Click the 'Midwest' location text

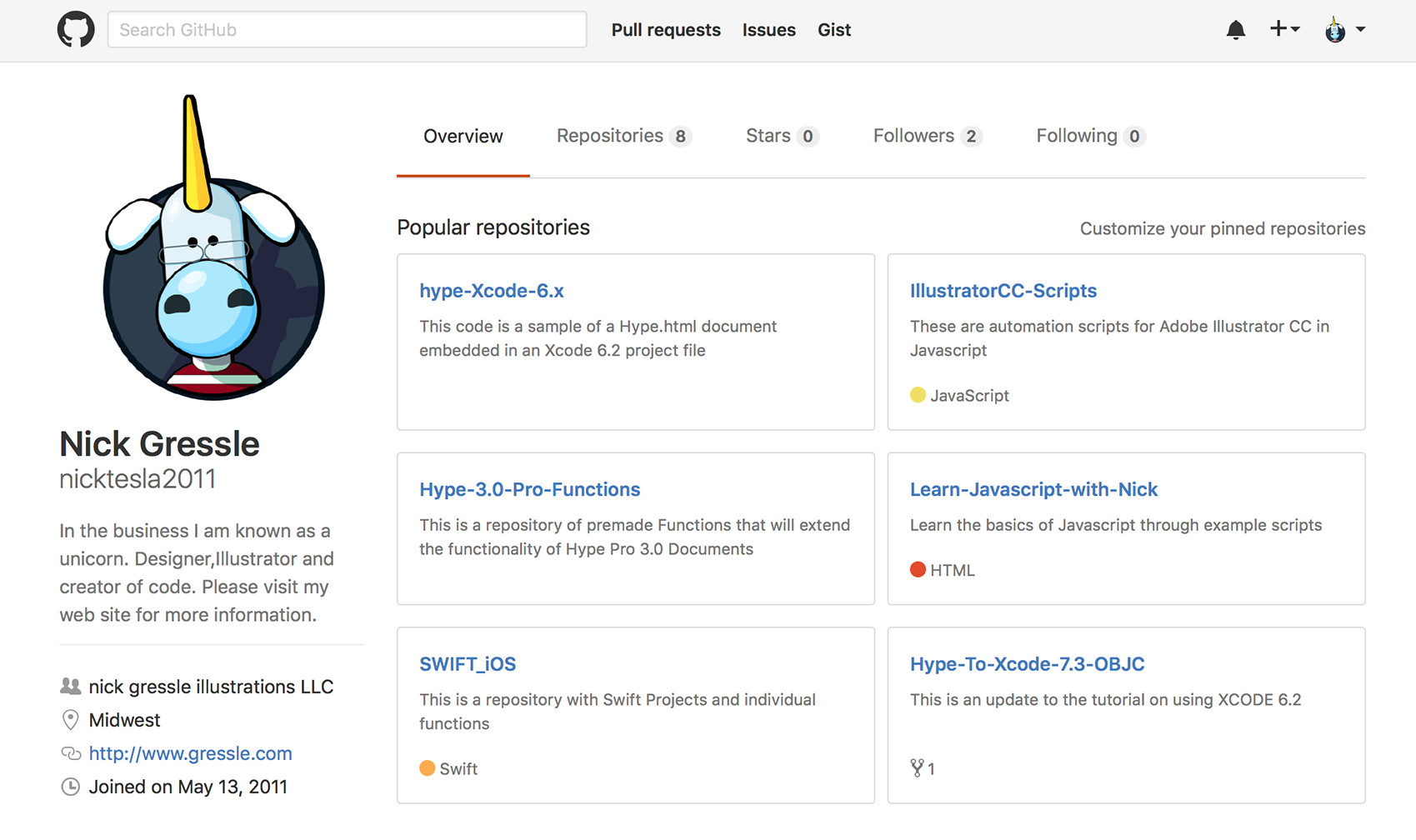(x=124, y=720)
